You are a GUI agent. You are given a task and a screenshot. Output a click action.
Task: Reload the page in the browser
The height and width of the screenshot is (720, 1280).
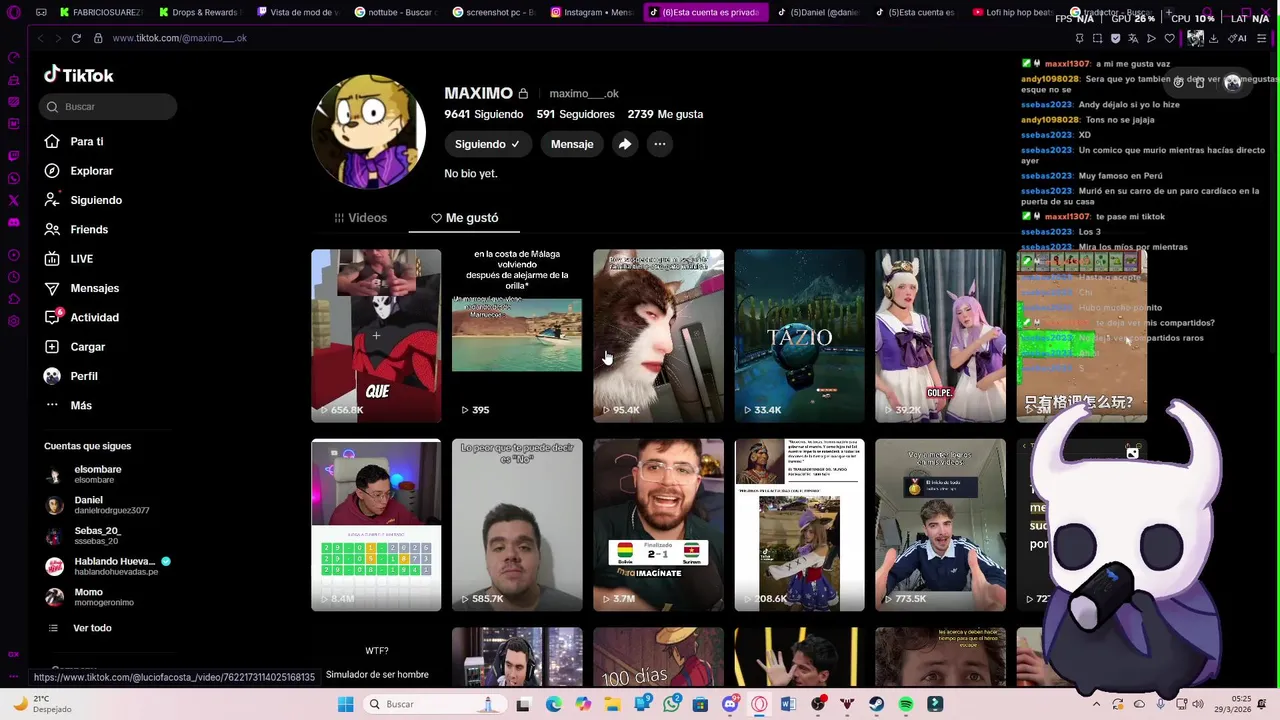[76, 38]
